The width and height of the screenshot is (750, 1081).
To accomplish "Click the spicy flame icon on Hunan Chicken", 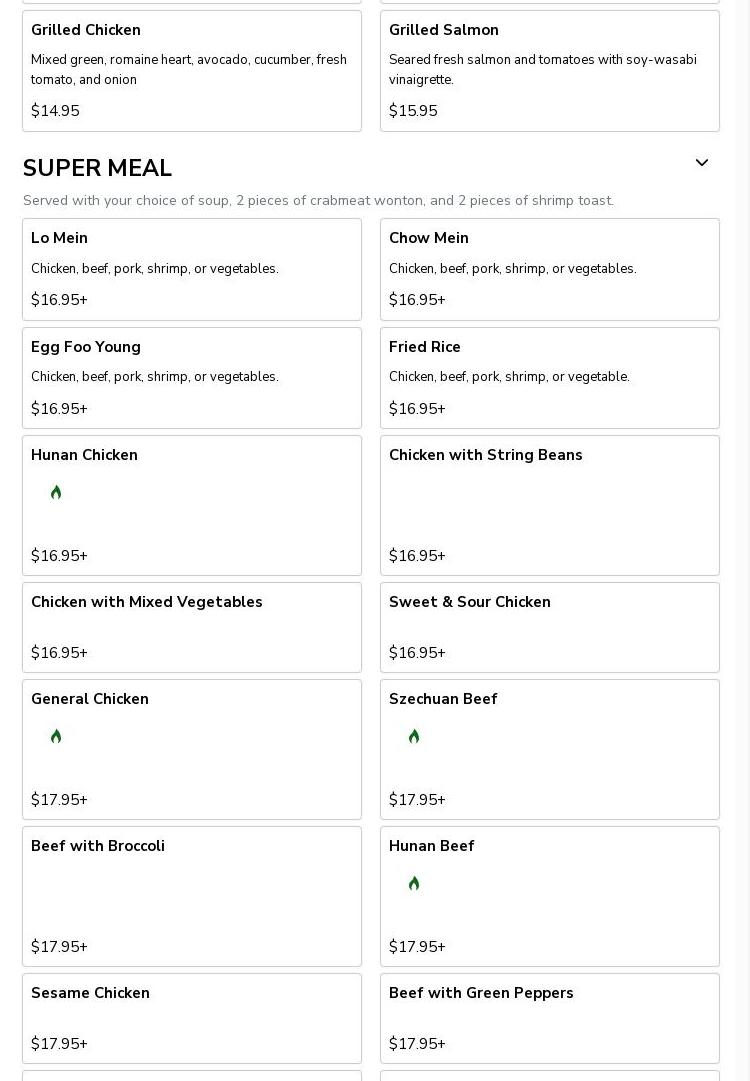I will [x=56, y=492].
